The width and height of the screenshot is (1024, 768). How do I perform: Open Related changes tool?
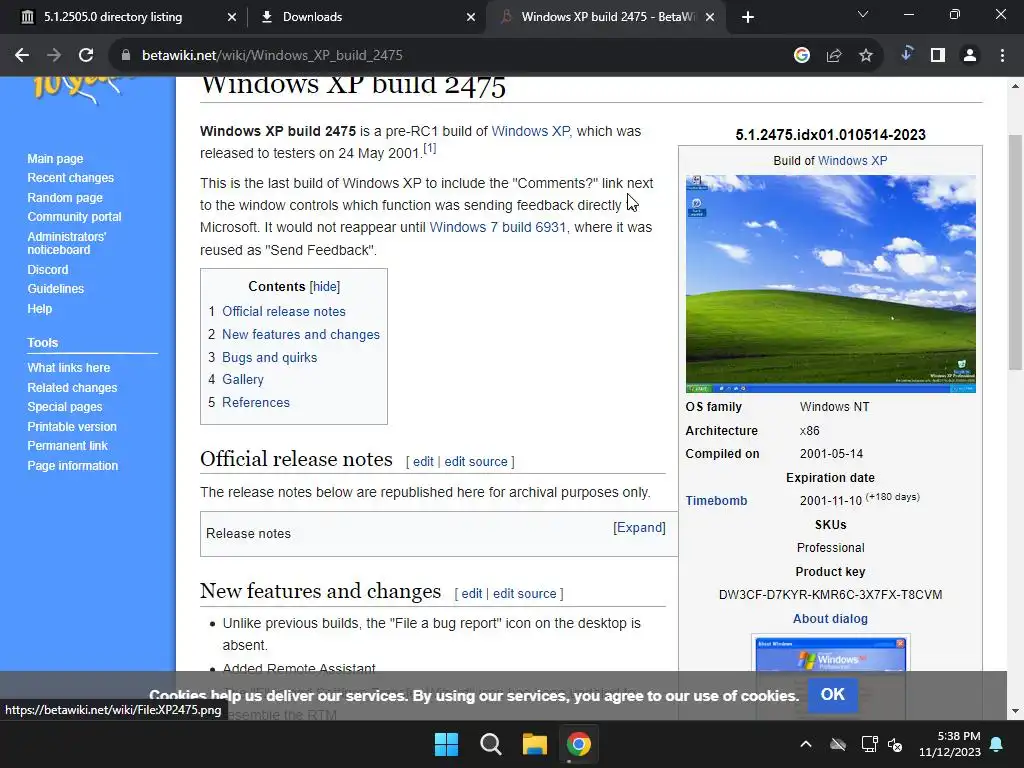tap(72, 387)
